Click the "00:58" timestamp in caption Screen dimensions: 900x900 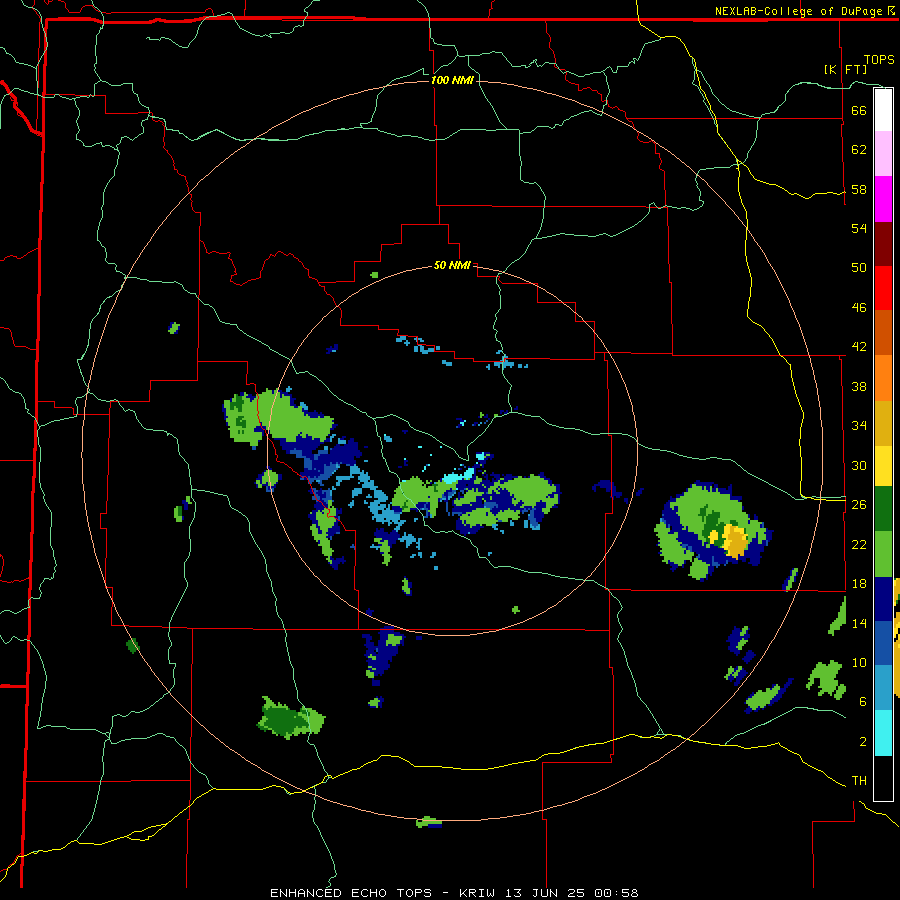[616, 893]
